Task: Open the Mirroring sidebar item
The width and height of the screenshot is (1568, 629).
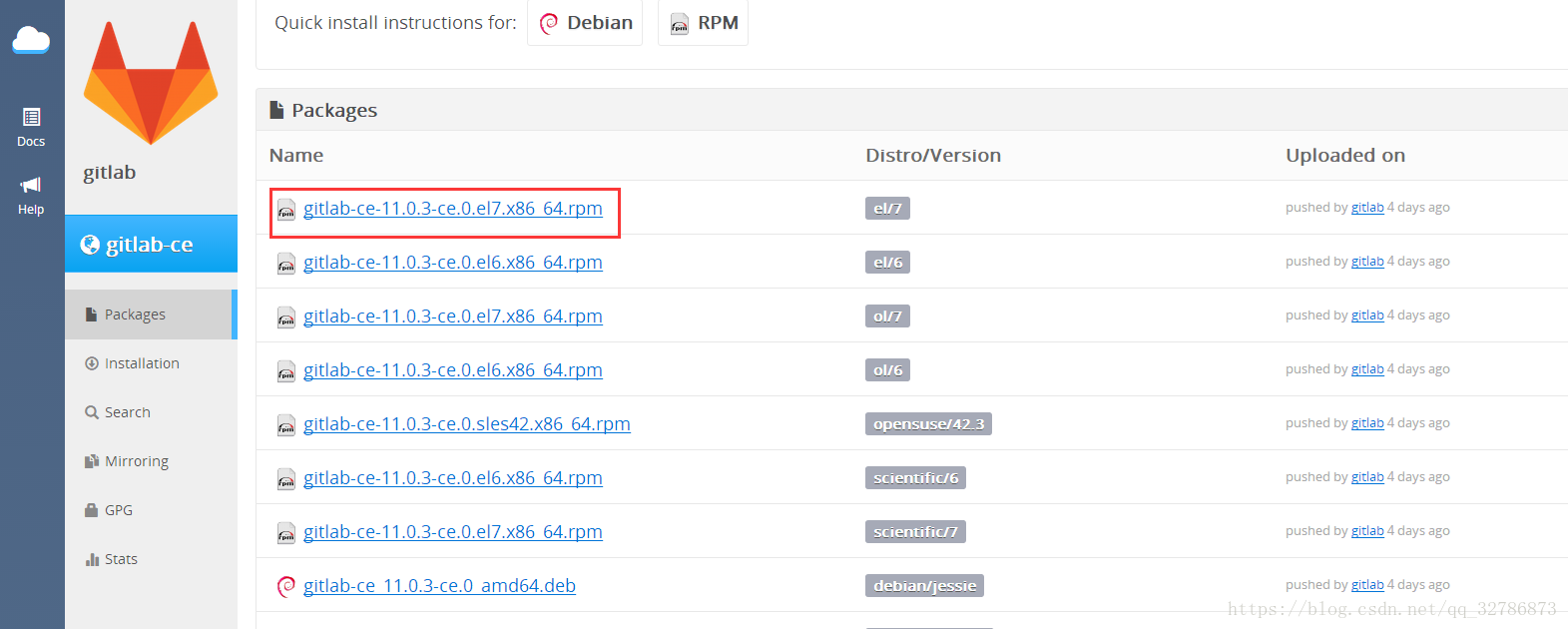Action: [127, 461]
